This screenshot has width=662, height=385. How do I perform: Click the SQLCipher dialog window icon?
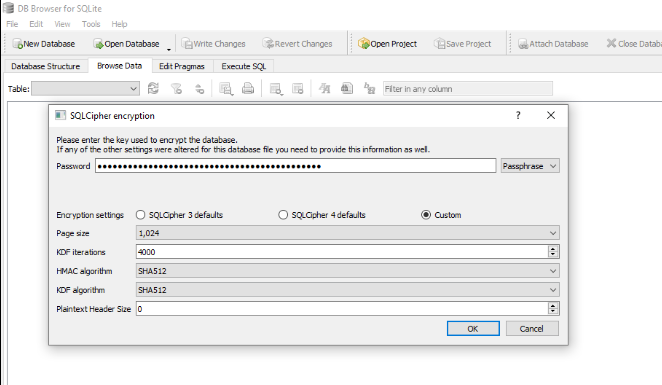[x=60, y=115]
